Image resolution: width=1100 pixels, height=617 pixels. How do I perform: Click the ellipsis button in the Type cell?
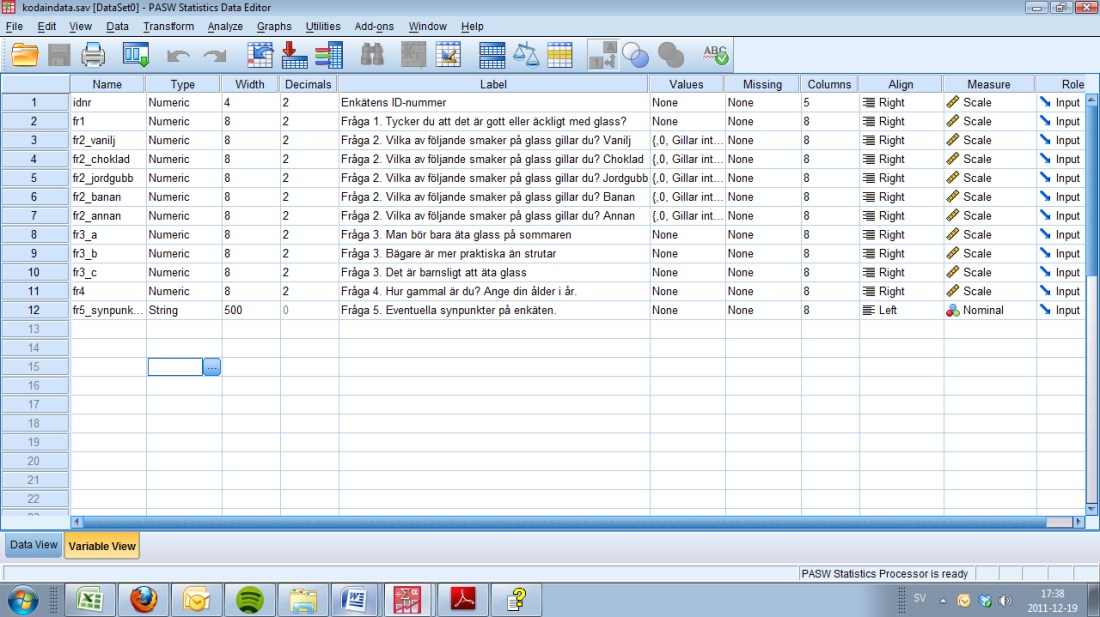[x=212, y=367]
